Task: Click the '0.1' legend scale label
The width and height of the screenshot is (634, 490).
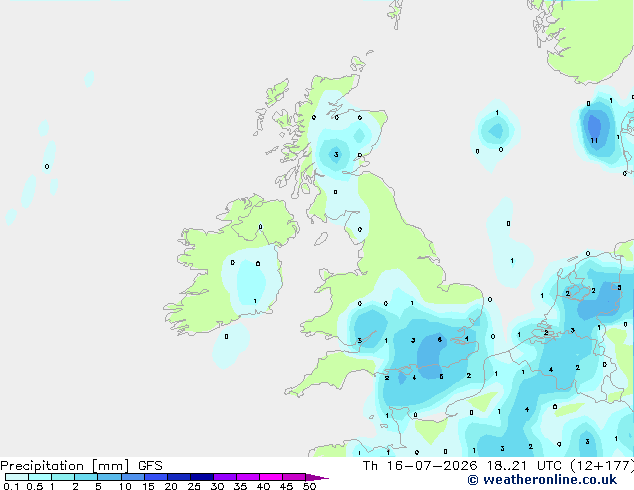Action: click(x=11, y=486)
